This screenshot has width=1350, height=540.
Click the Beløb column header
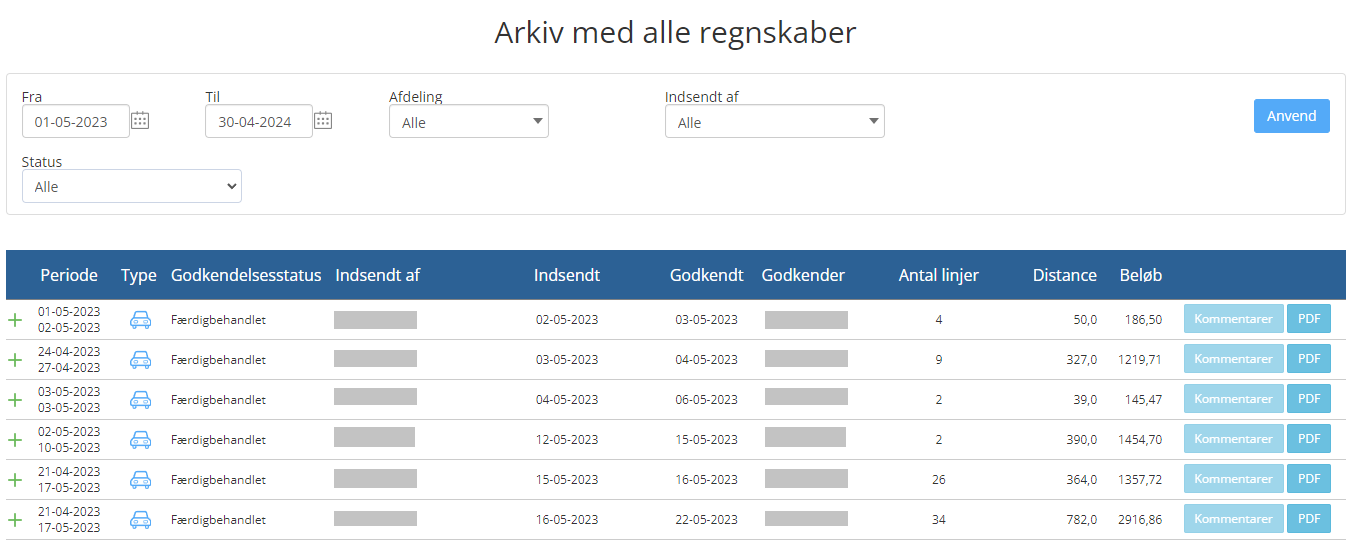tap(1141, 275)
